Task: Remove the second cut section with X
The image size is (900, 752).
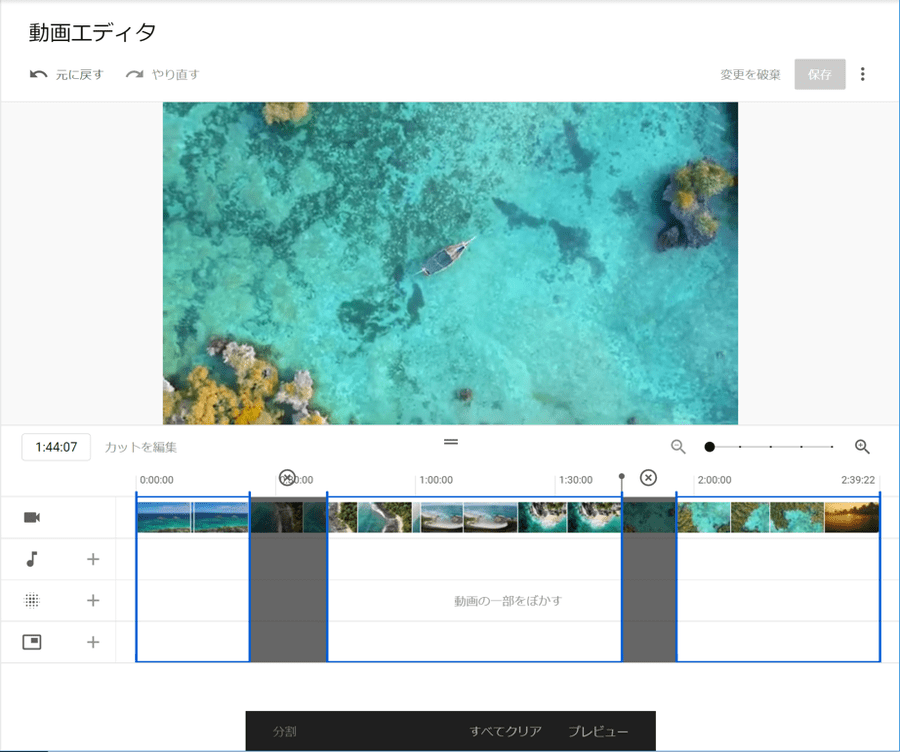Action: click(x=648, y=478)
